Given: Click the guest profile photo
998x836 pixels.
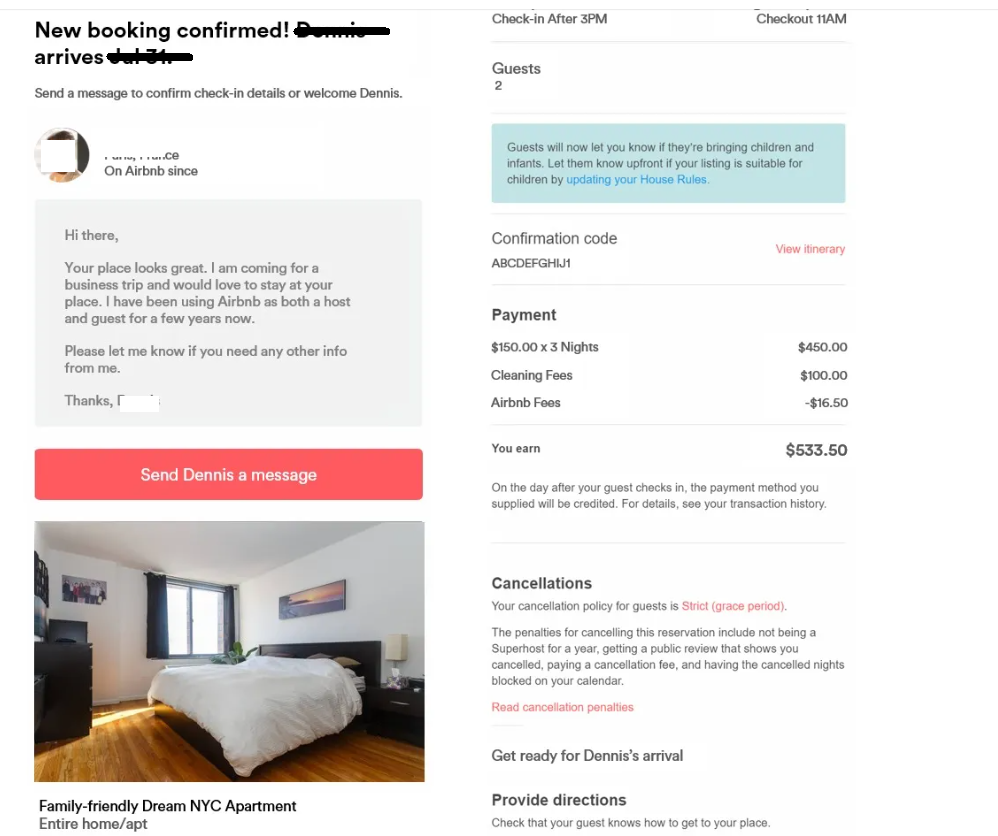Looking at the screenshot, I should click(x=62, y=155).
